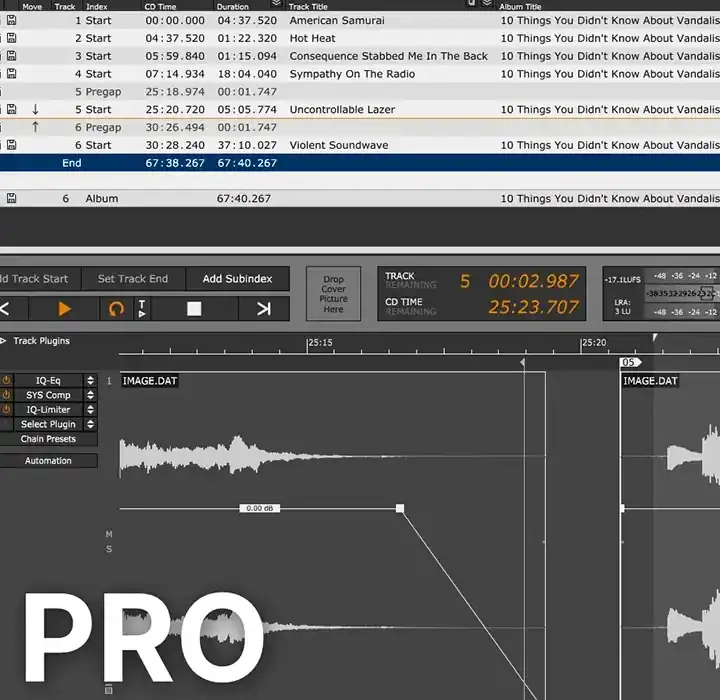Click the 00:02.987 track time readout
The width and height of the screenshot is (720, 700).
[x=533, y=281]
